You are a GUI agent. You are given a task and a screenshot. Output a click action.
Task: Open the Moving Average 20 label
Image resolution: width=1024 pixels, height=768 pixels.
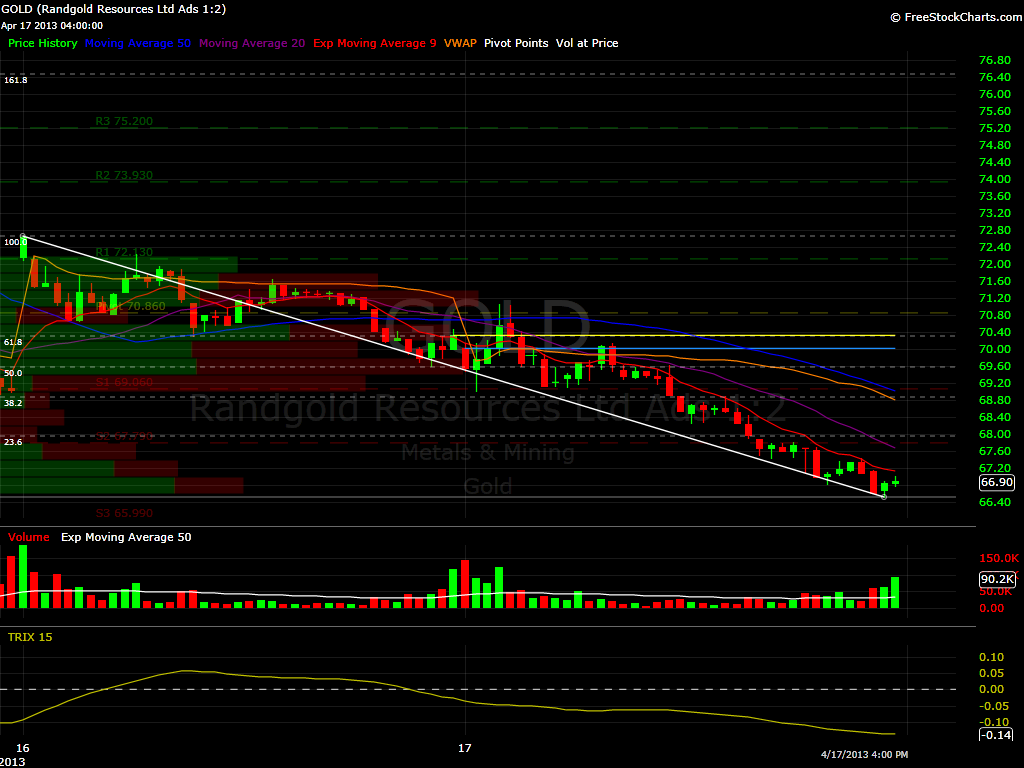coord(252,43)
